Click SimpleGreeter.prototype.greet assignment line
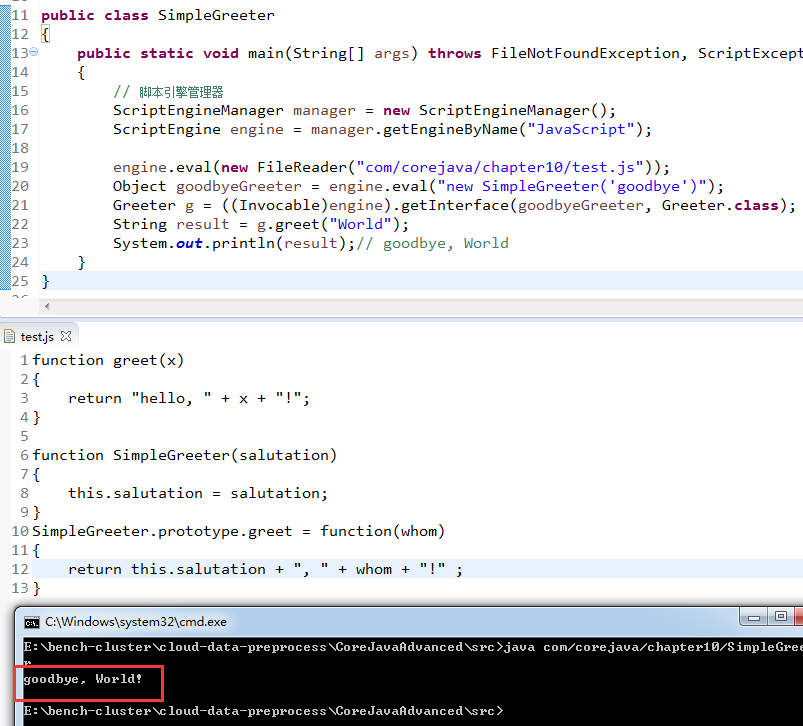The image size is (803, 726). [239, 531]
